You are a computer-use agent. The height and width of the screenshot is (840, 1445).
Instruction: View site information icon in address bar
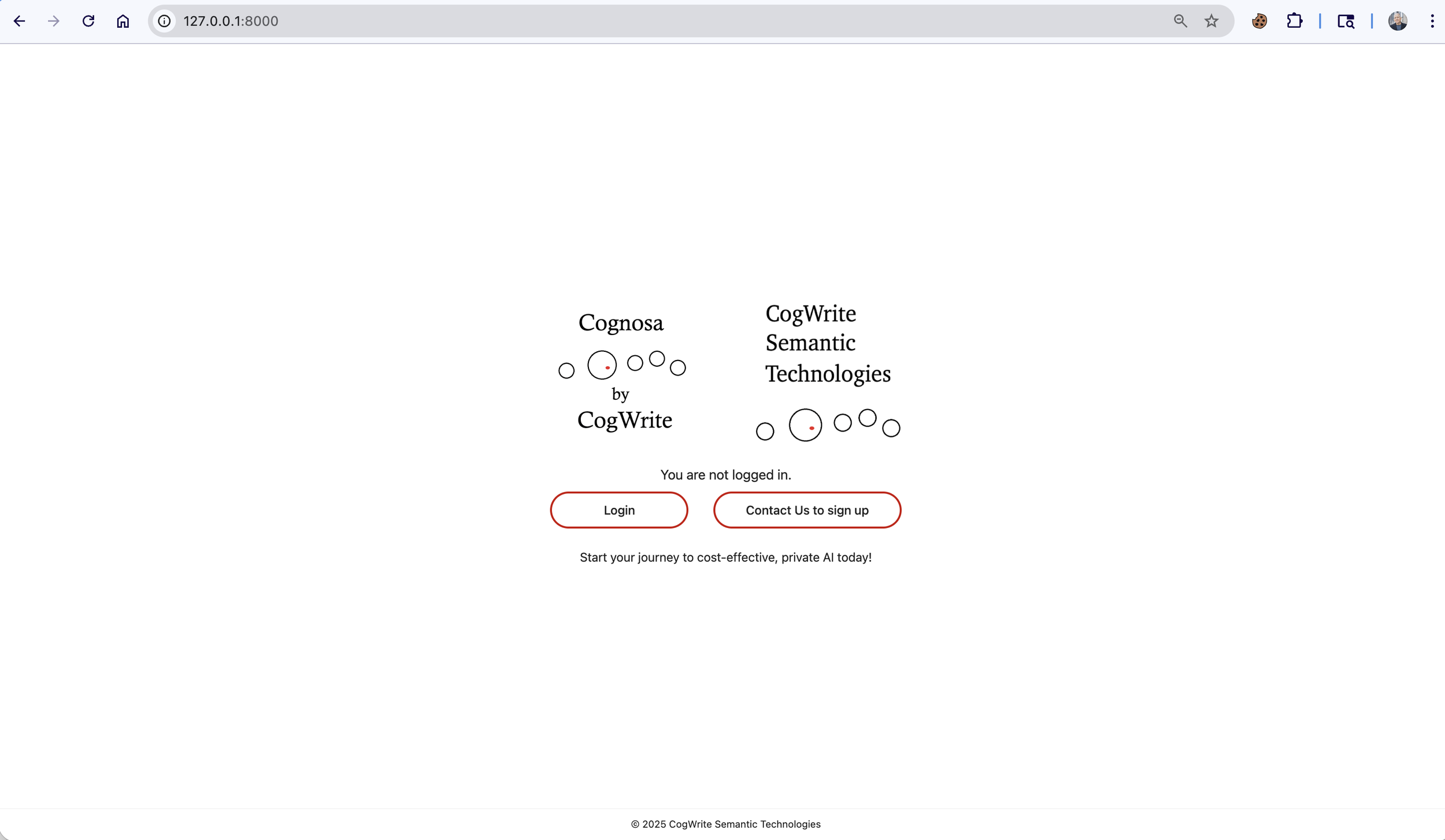pos(165,21)
